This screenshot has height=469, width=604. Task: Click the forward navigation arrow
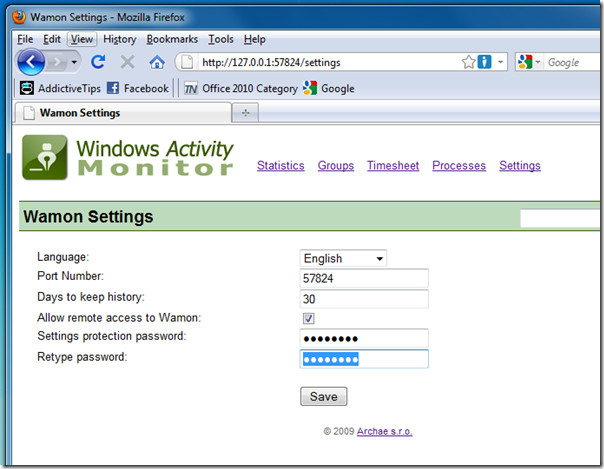coord(57,62)
